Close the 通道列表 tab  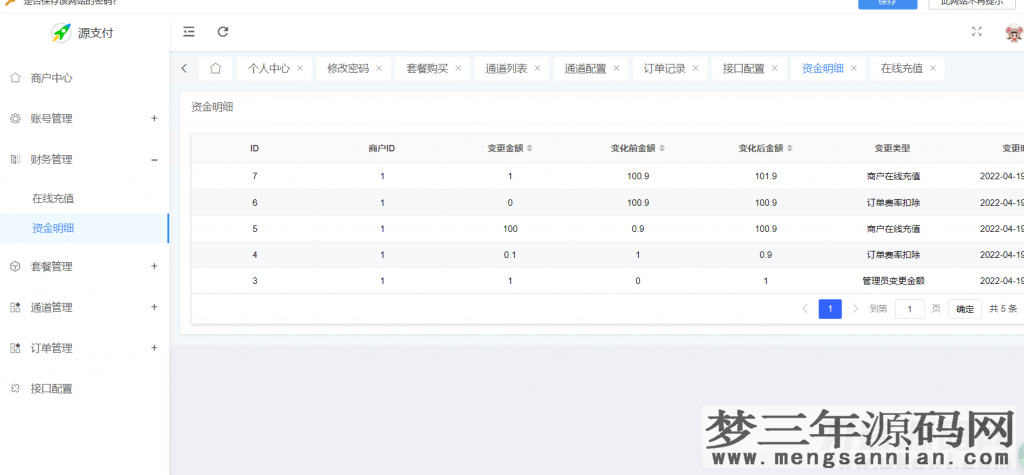pos(537,68)
